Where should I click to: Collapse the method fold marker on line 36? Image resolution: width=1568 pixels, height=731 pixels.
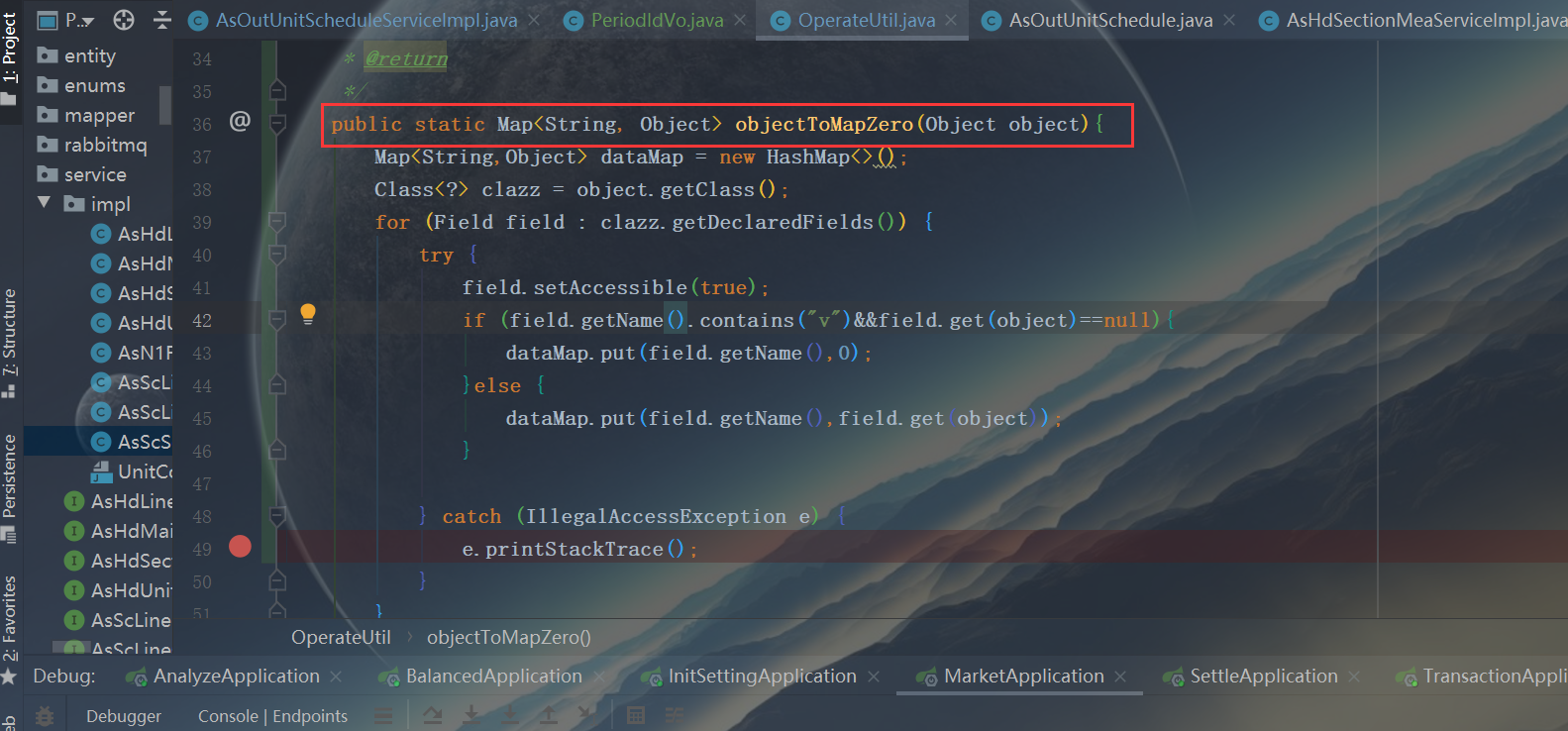pos(277,124)
